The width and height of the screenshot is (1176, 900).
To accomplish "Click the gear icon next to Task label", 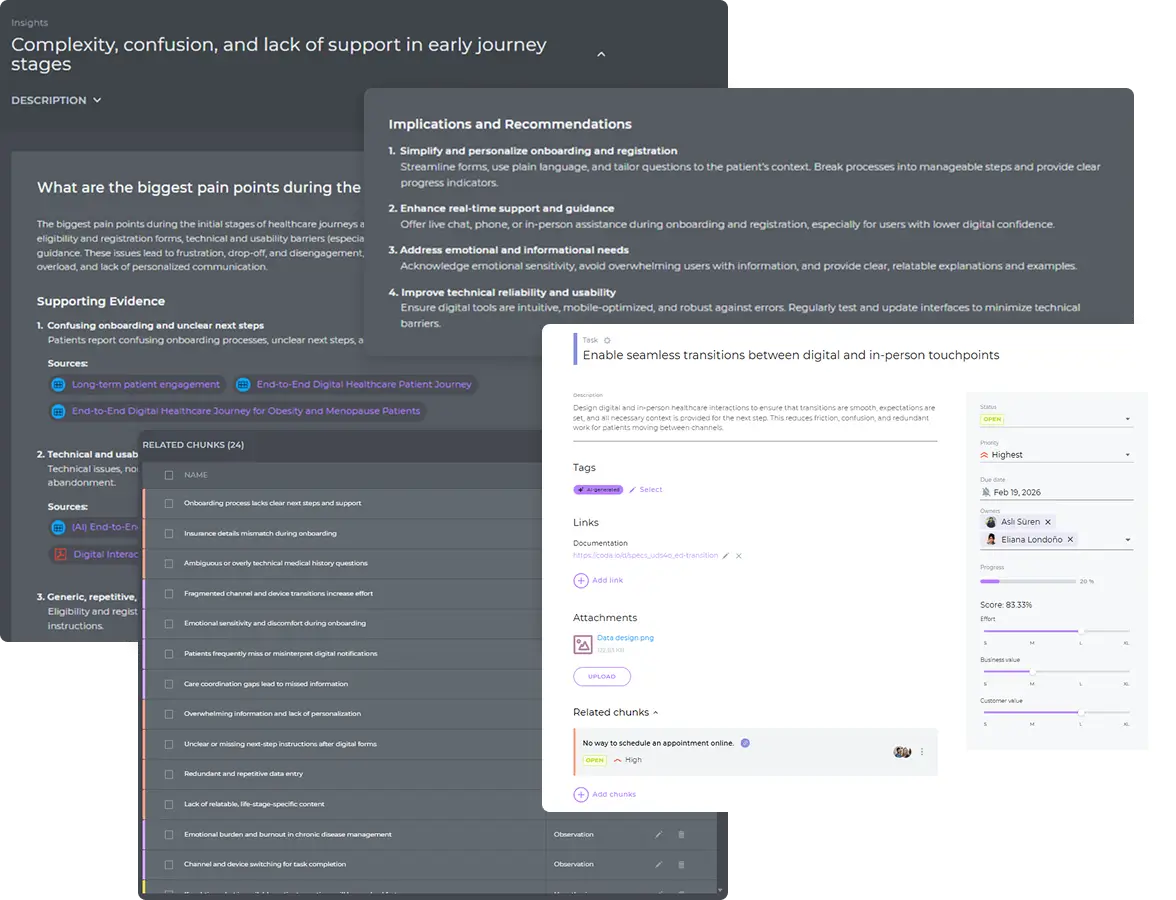I will pyautogui.click(x=607, y=340).
